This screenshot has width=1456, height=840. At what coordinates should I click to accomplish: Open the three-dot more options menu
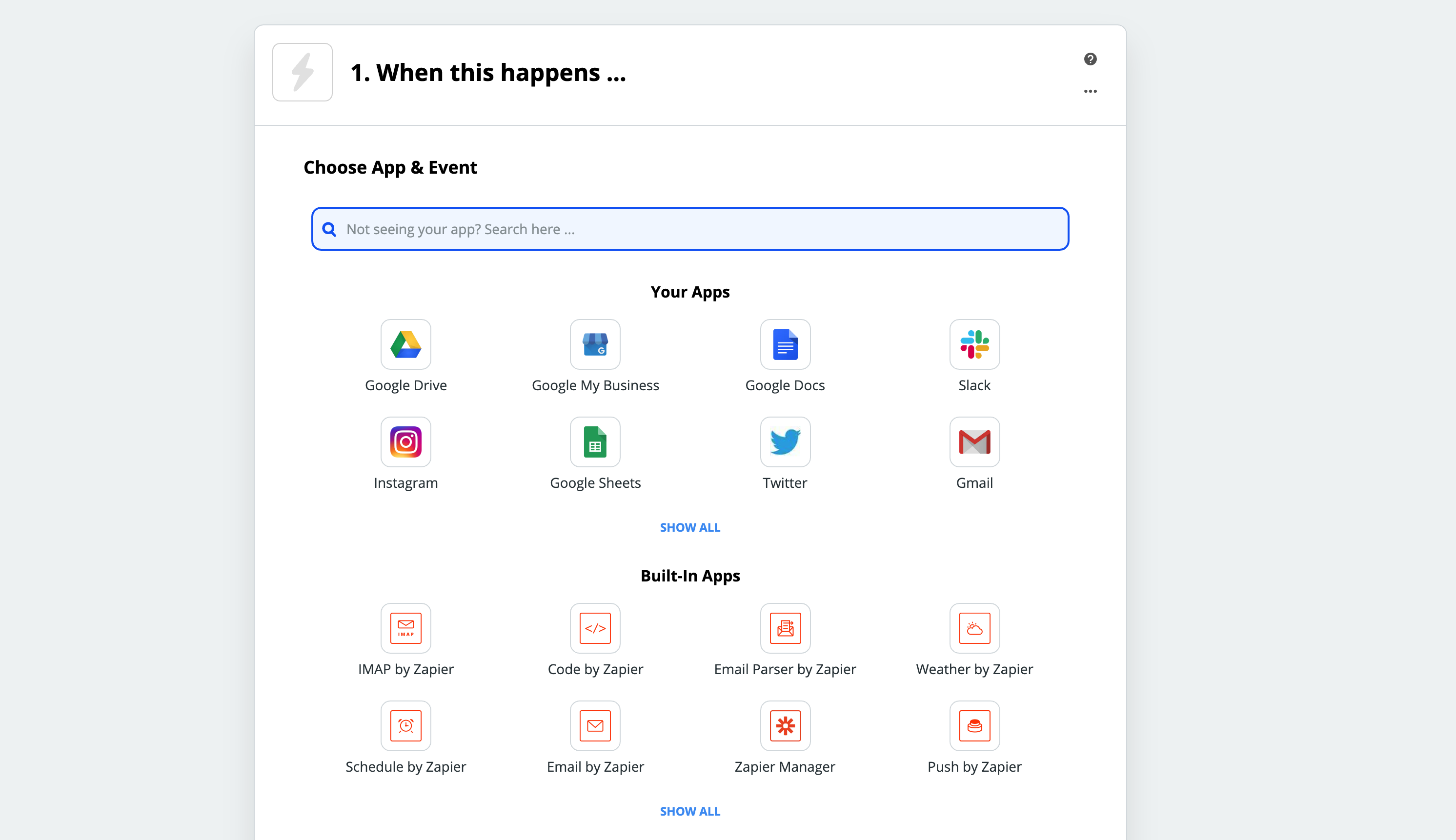pos(1090,91)
